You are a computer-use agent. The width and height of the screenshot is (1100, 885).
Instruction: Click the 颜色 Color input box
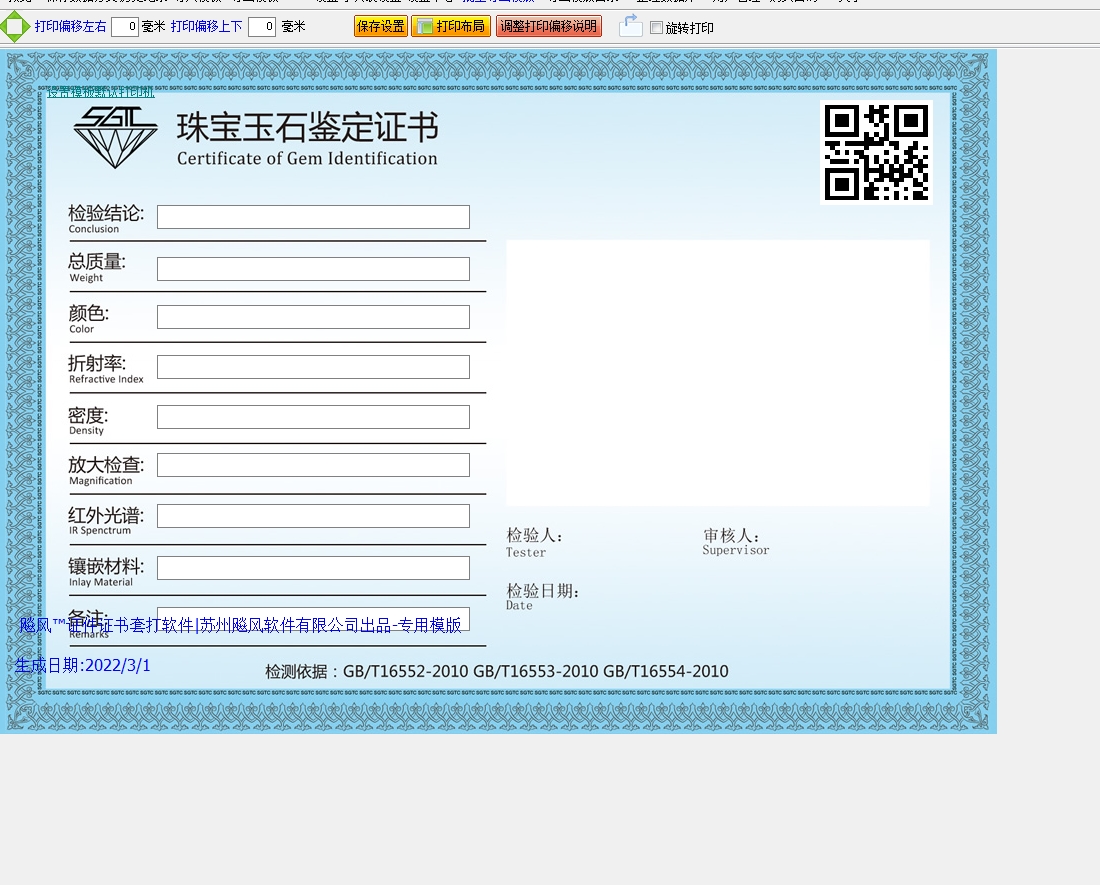click(313, 317)
